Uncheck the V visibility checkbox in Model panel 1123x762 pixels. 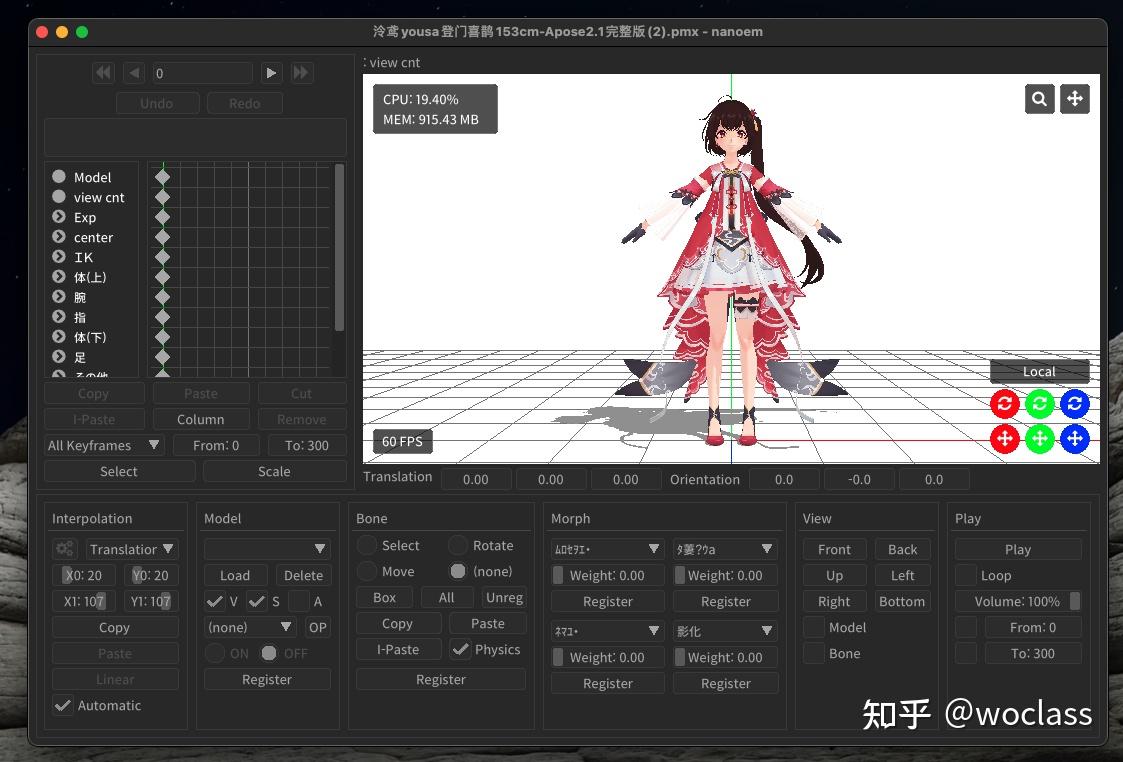pyautogui.click(x=215, y=601)
